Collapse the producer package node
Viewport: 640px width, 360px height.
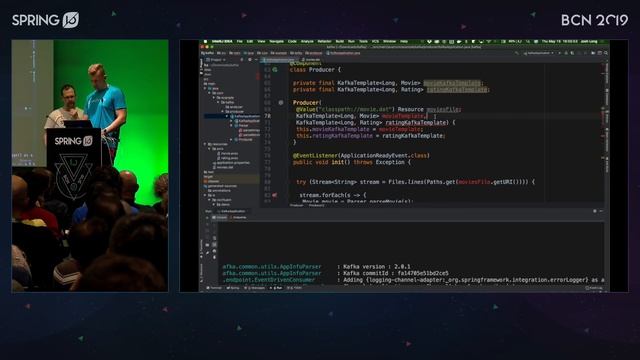223,111
